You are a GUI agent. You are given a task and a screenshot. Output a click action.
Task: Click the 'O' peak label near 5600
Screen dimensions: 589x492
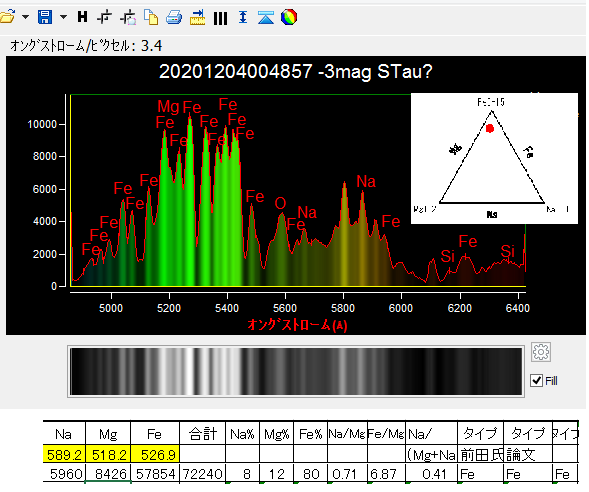280,204
